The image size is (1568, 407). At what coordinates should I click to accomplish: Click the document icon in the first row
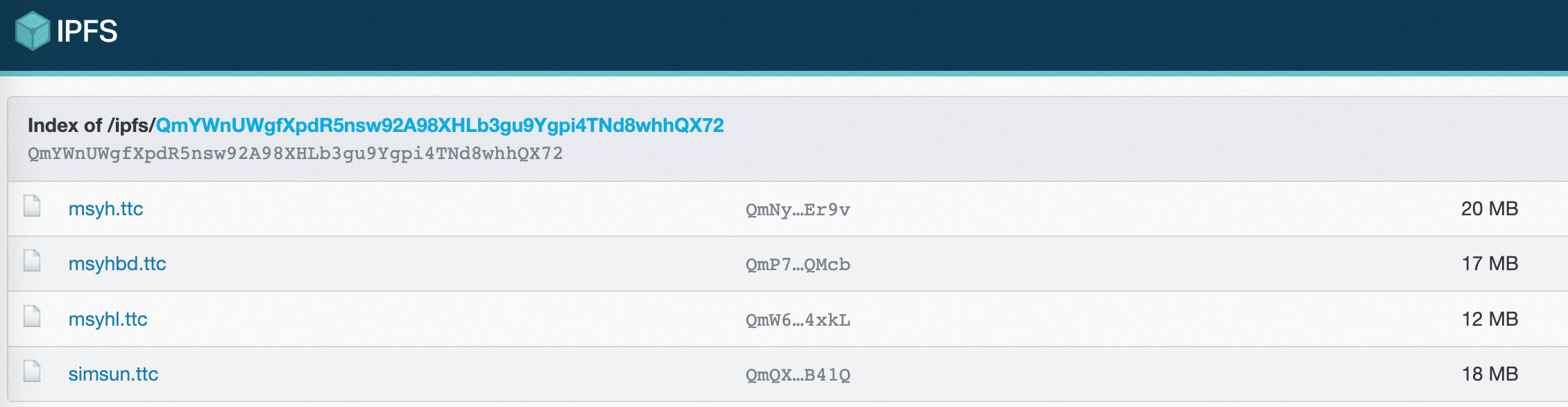pyautogui.click(x=31, y=208)
